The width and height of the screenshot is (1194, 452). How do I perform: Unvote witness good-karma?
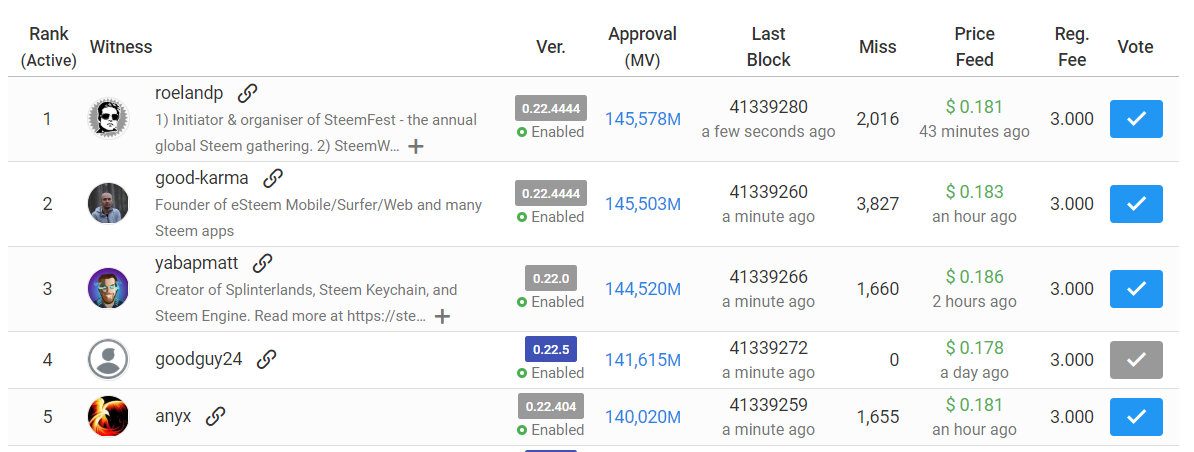tap(1135, 204)
